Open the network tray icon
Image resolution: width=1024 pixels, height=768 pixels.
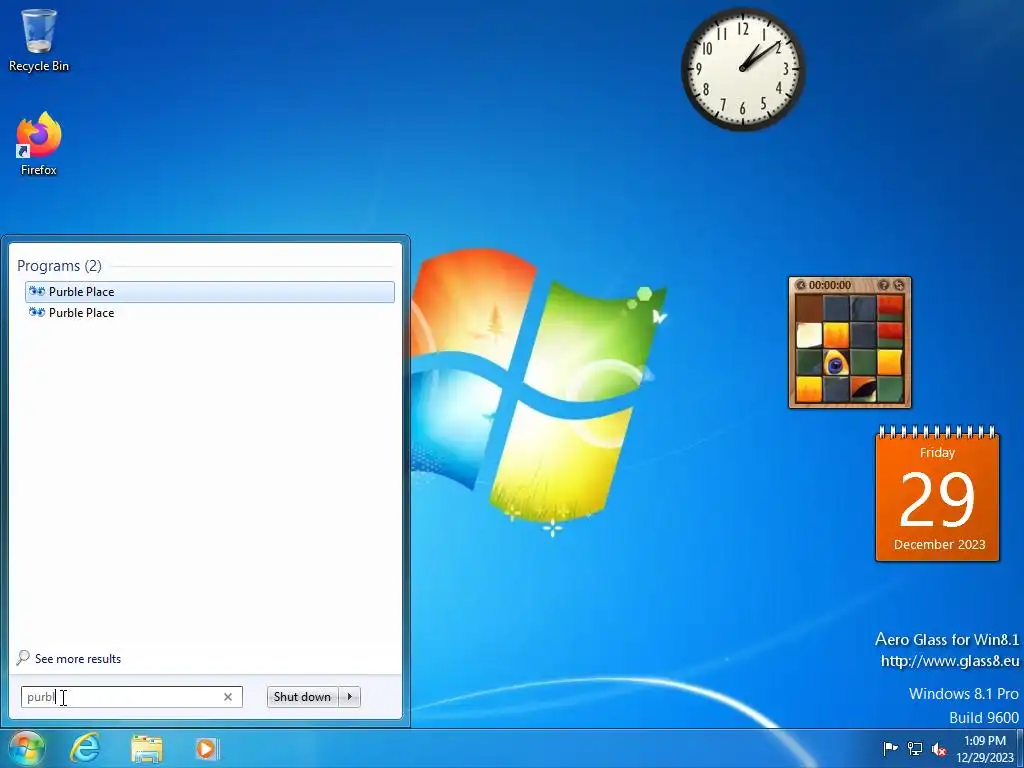pyautogui.click(x=915, y=748)
